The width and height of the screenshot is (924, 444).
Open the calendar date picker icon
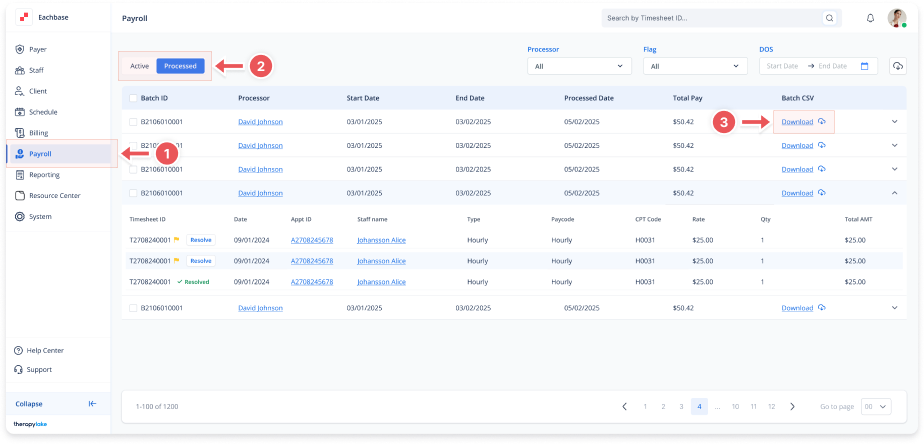(x=864, y=66)
